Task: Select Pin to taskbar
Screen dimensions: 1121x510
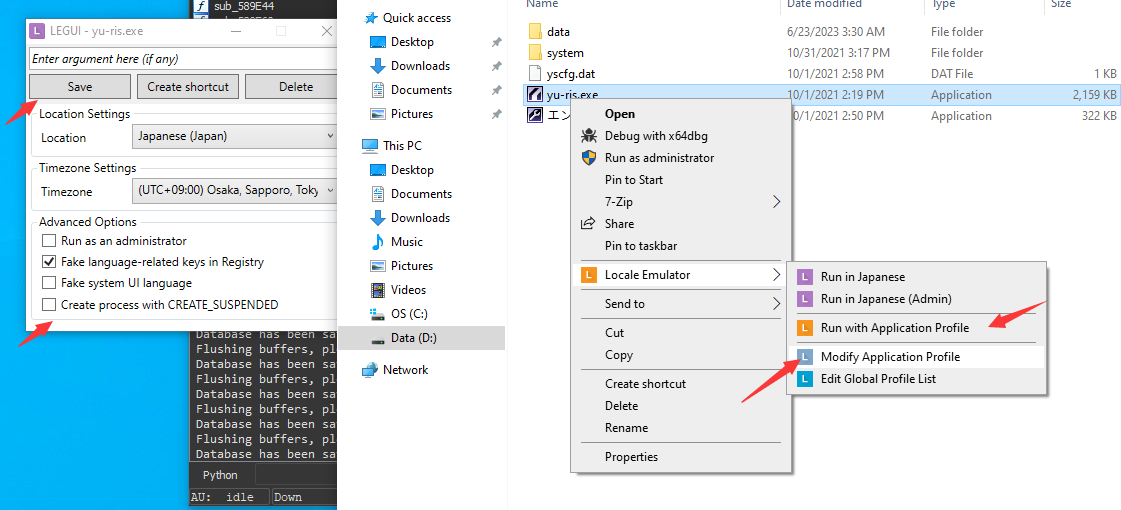Action: tap(641, 246)
